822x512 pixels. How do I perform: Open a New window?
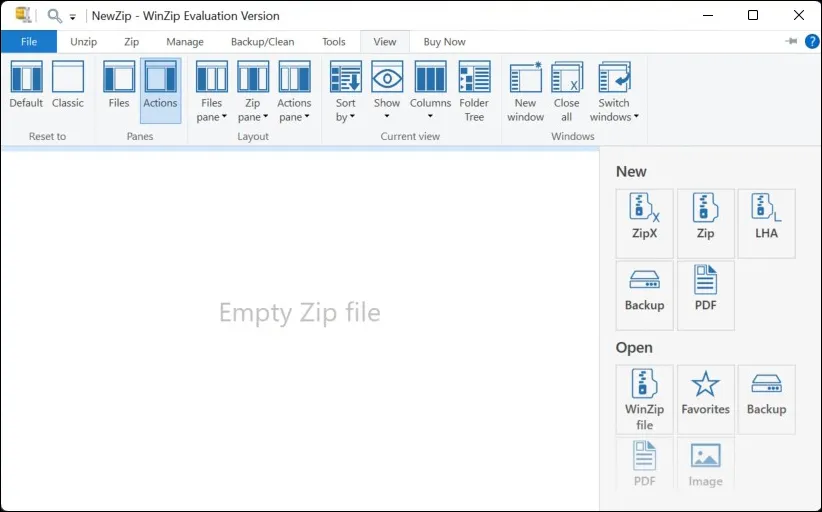click(x=525, y=91)
